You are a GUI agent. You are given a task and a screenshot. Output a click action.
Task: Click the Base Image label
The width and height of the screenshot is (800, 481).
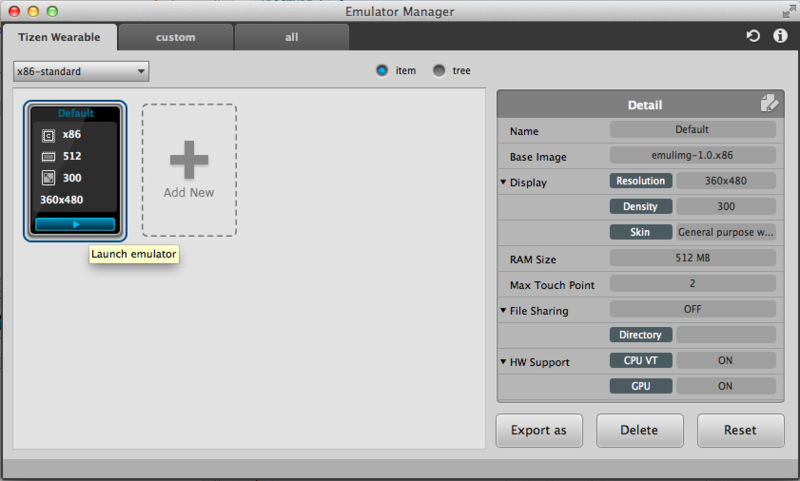pyautogui.click(x=538, y=157)
